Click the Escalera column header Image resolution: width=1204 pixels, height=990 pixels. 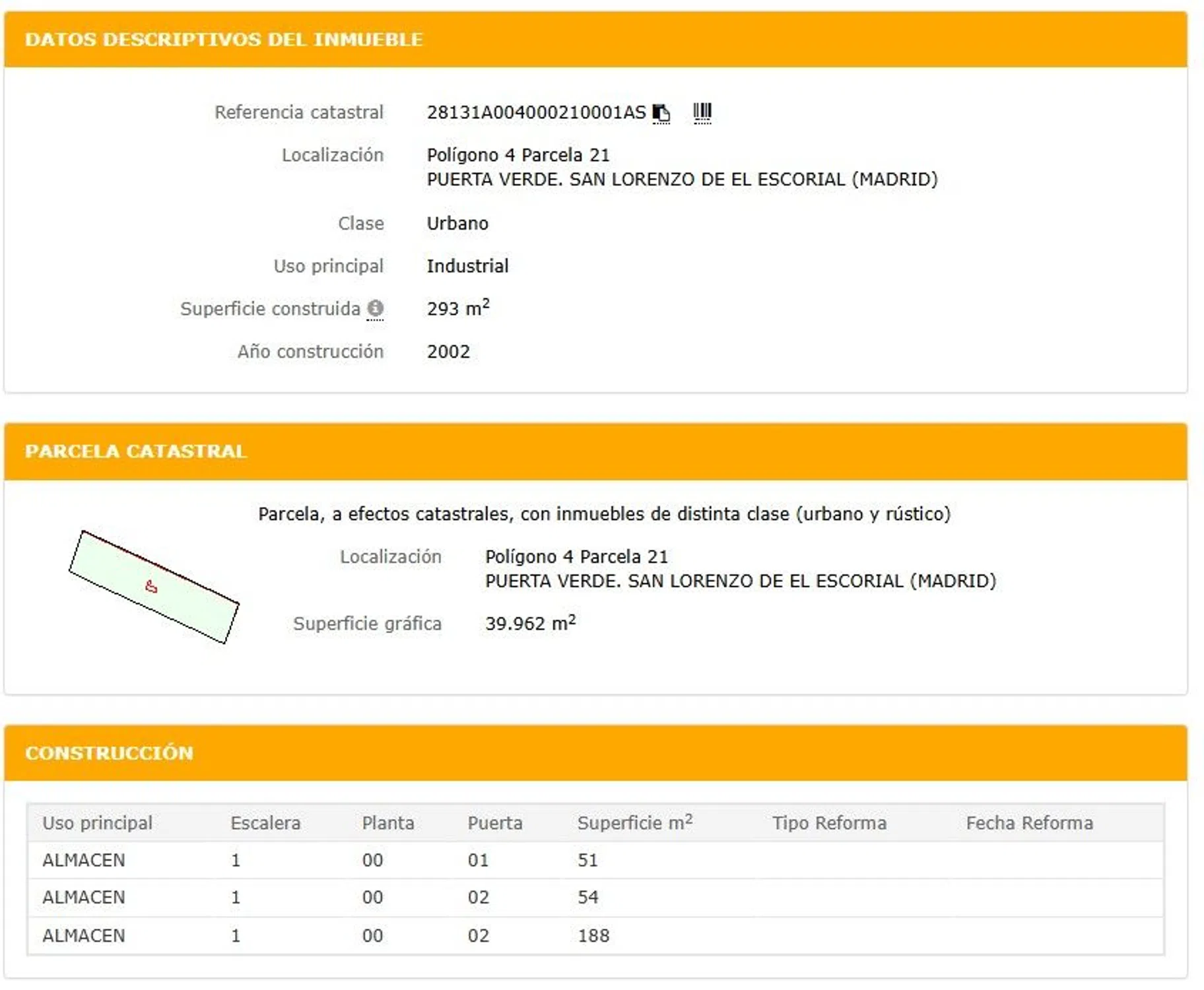[x=265, y=823]
